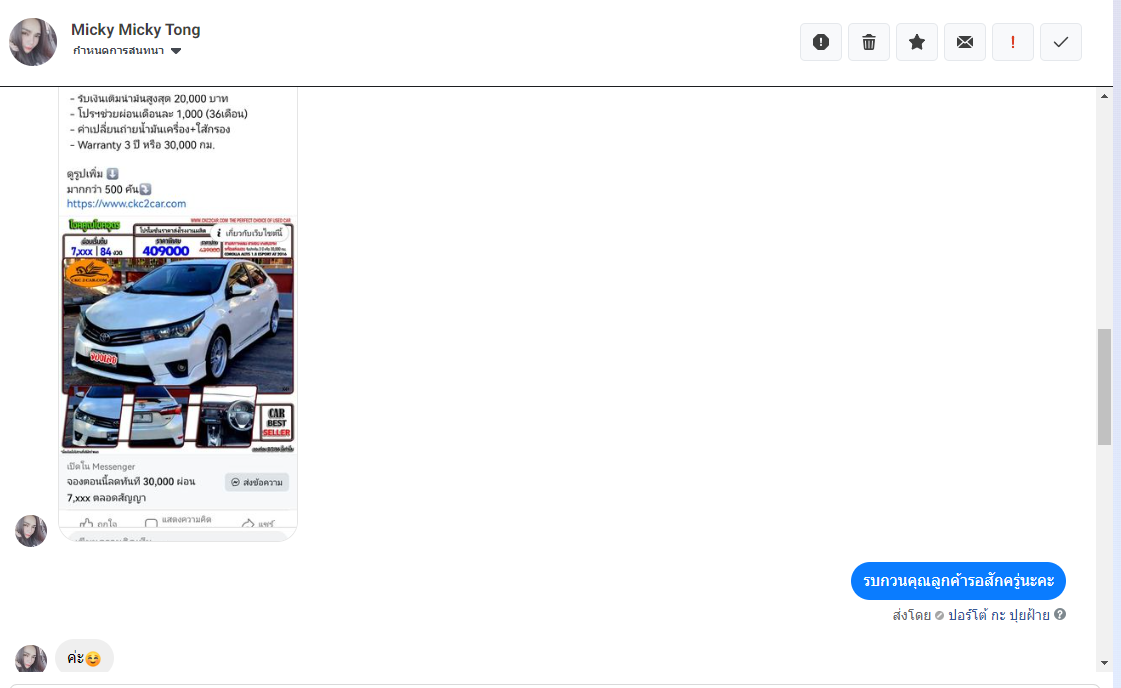The height and width of the screenshot is (688, 1121).
Task: Click the ส่งข้อความ send message button
Action: [x=257, y=482]
